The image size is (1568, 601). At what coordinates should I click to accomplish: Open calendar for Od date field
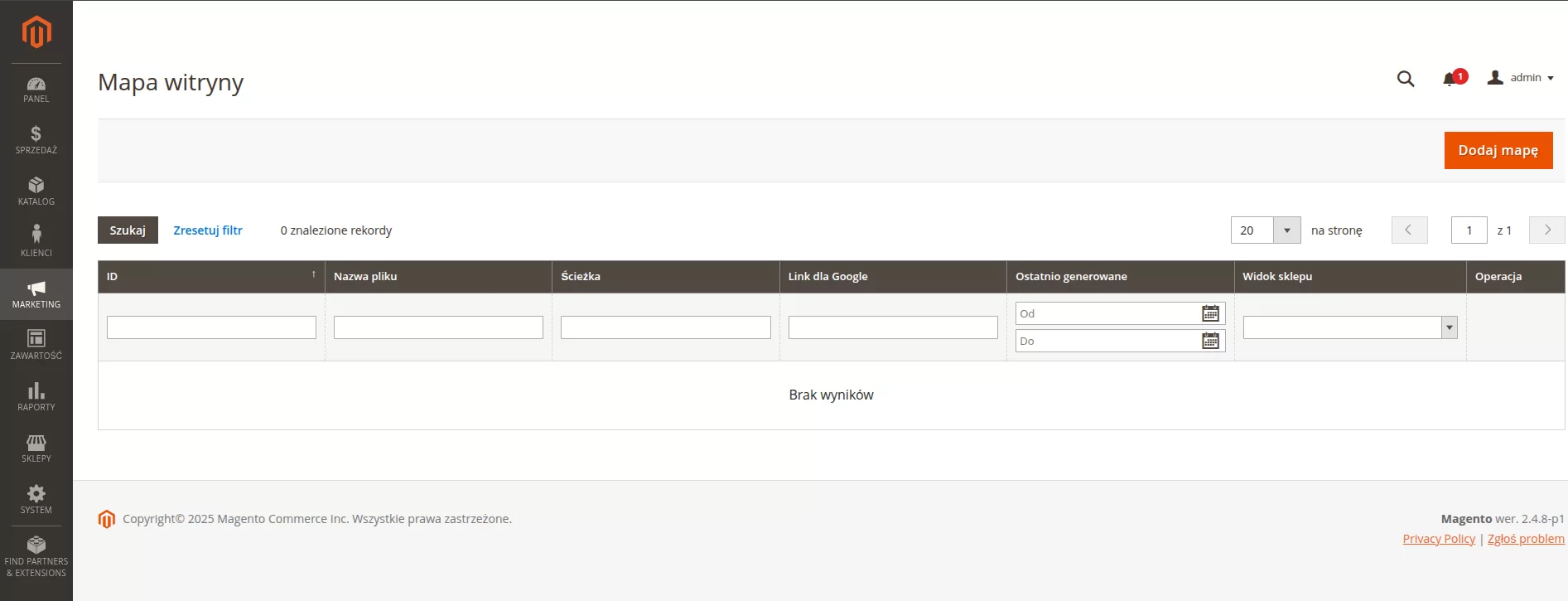click(1210, 313)
